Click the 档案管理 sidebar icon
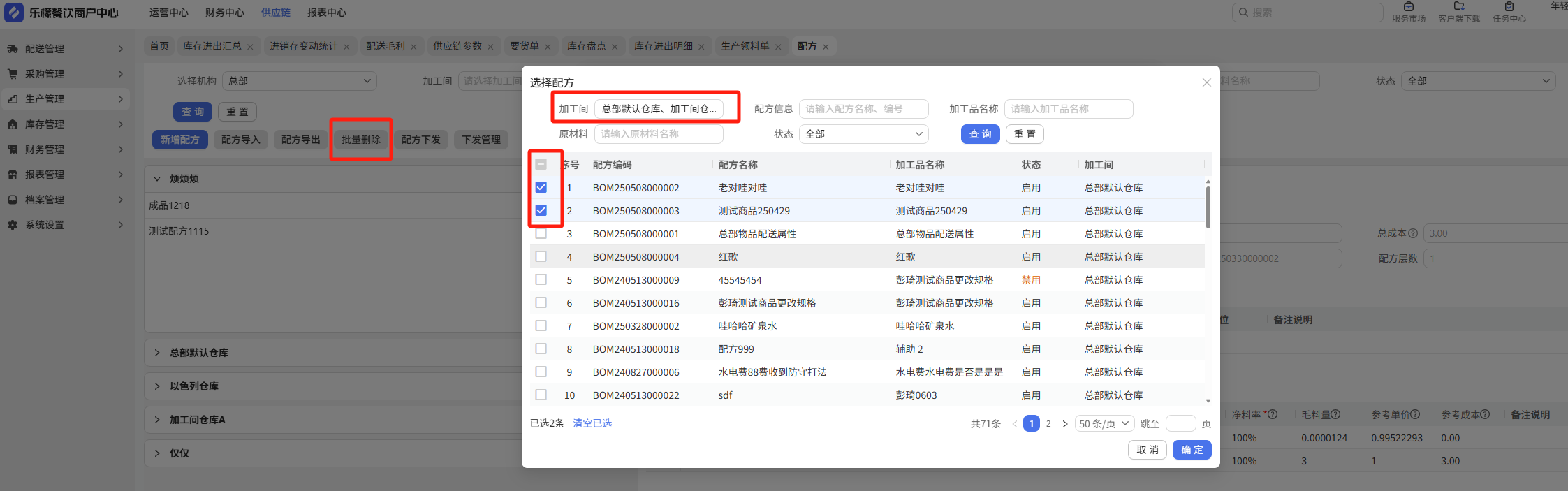1568x491 pixels. tap(13, 200)
